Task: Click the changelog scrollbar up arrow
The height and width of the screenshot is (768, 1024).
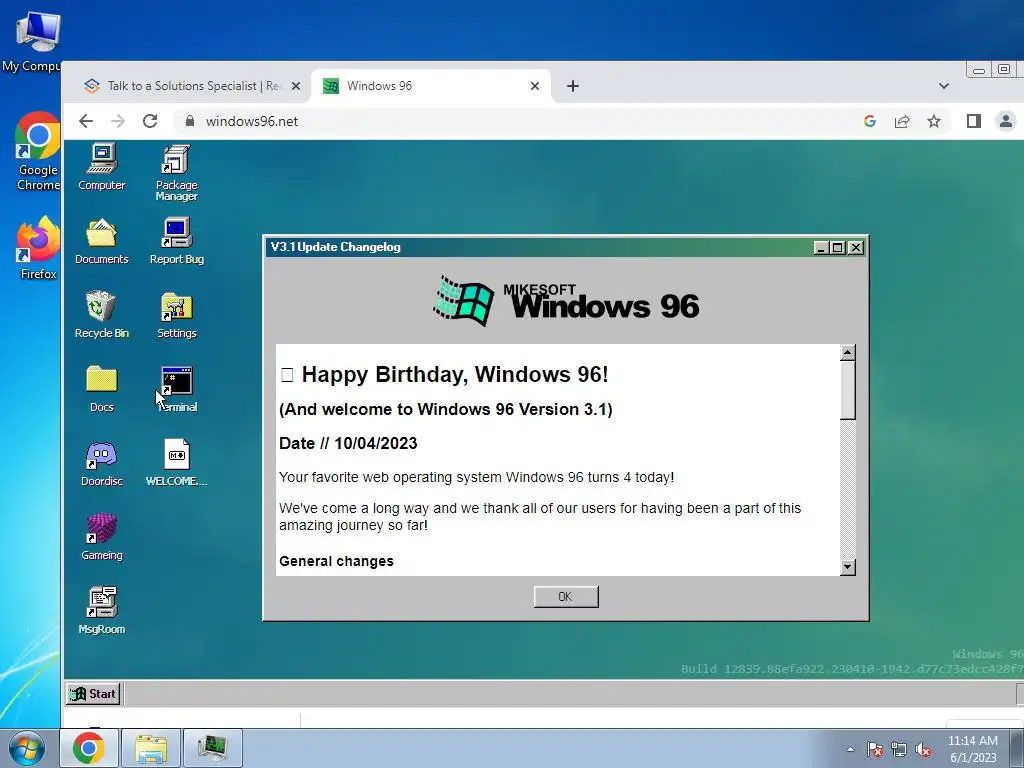Action: click(x=847, y=353)
